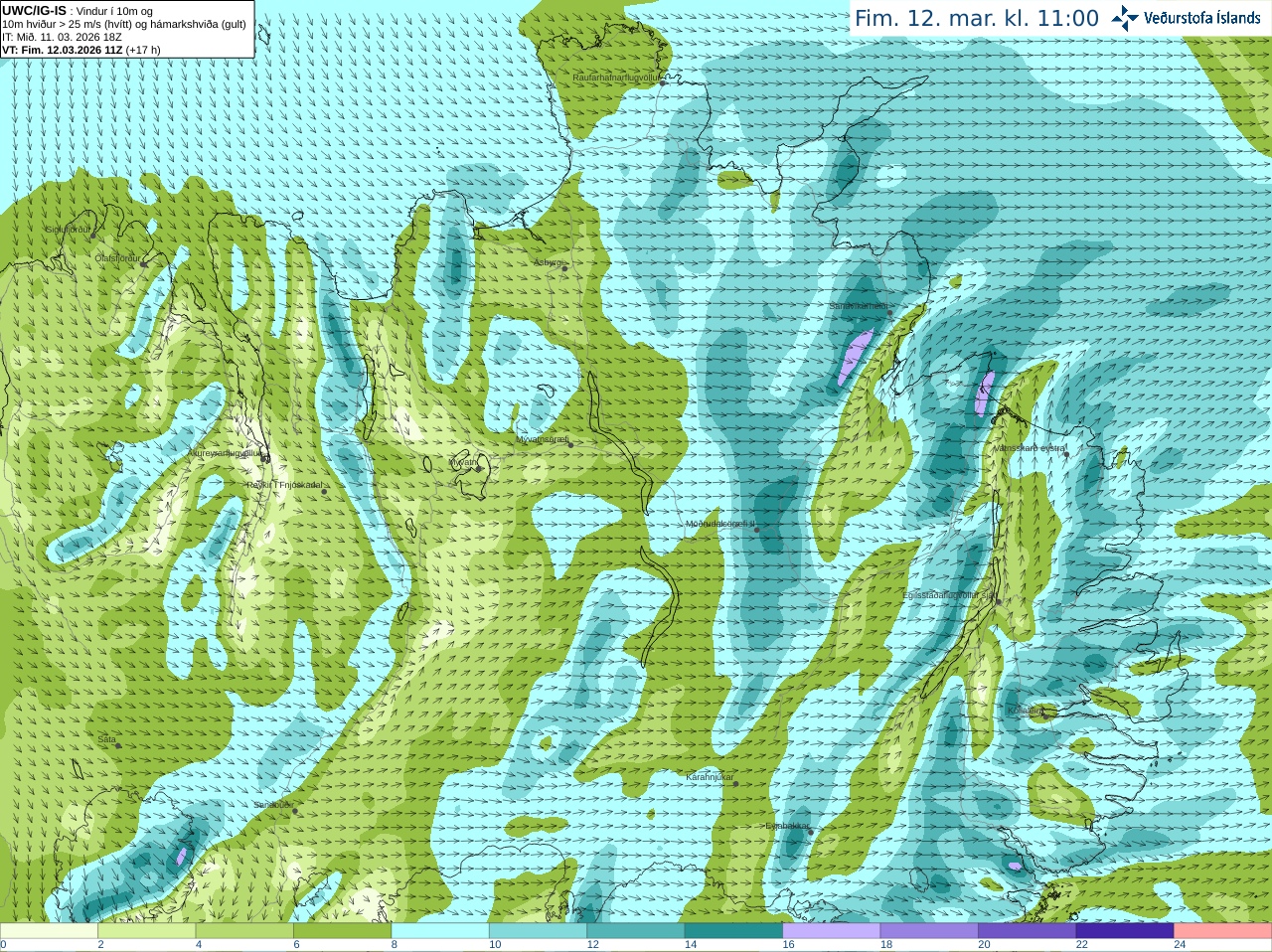Select the 6–8 m/s olive green legend swatch
This screenshot has height=952, width=1272.
click(342, 930)
